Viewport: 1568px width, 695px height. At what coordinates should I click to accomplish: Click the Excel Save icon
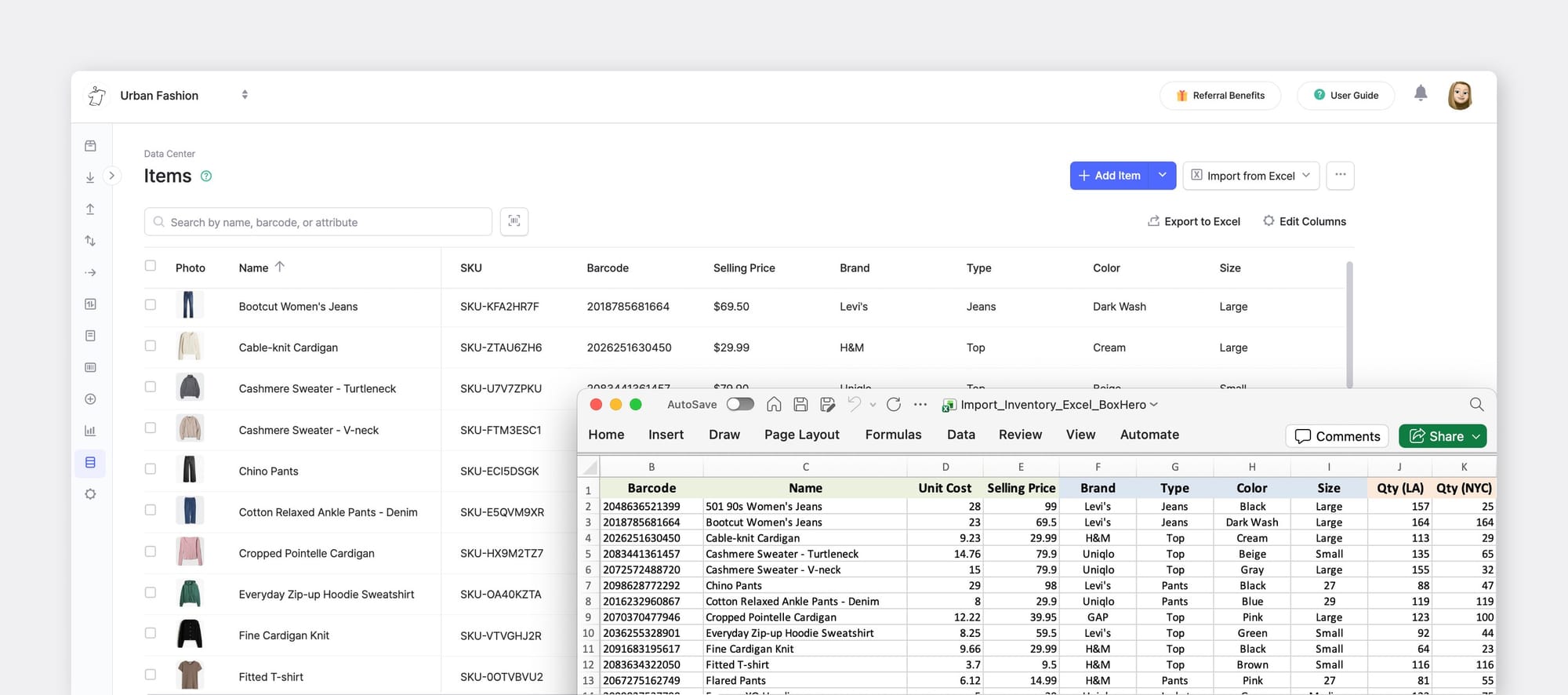800,405
